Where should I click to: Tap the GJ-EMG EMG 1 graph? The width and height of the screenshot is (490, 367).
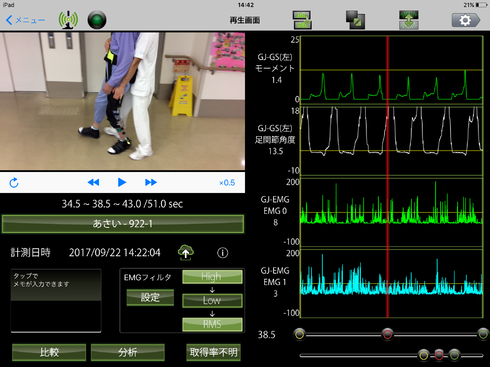[392, 283]
